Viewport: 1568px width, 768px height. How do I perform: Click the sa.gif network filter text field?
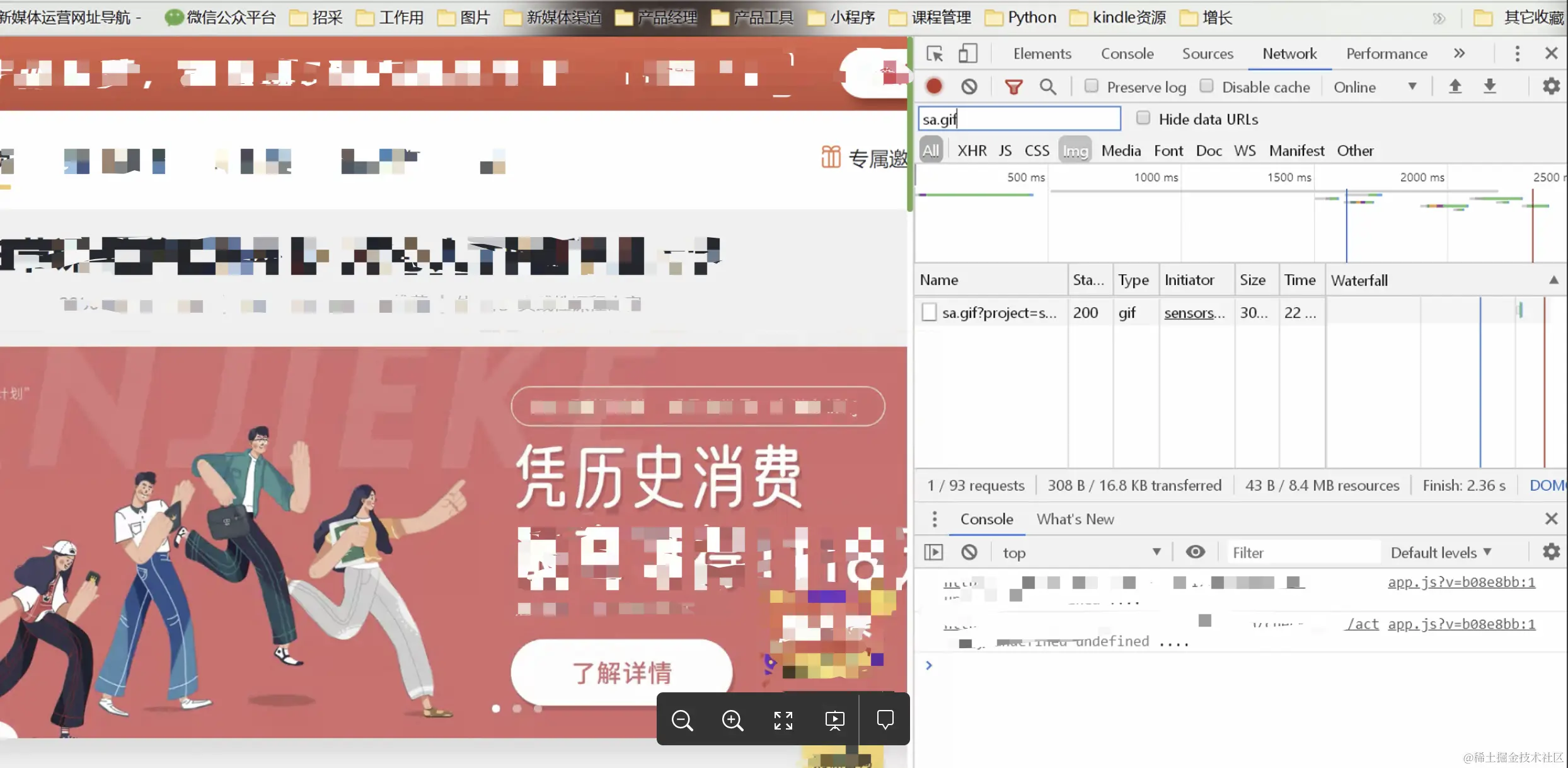tap(1019, 119)
